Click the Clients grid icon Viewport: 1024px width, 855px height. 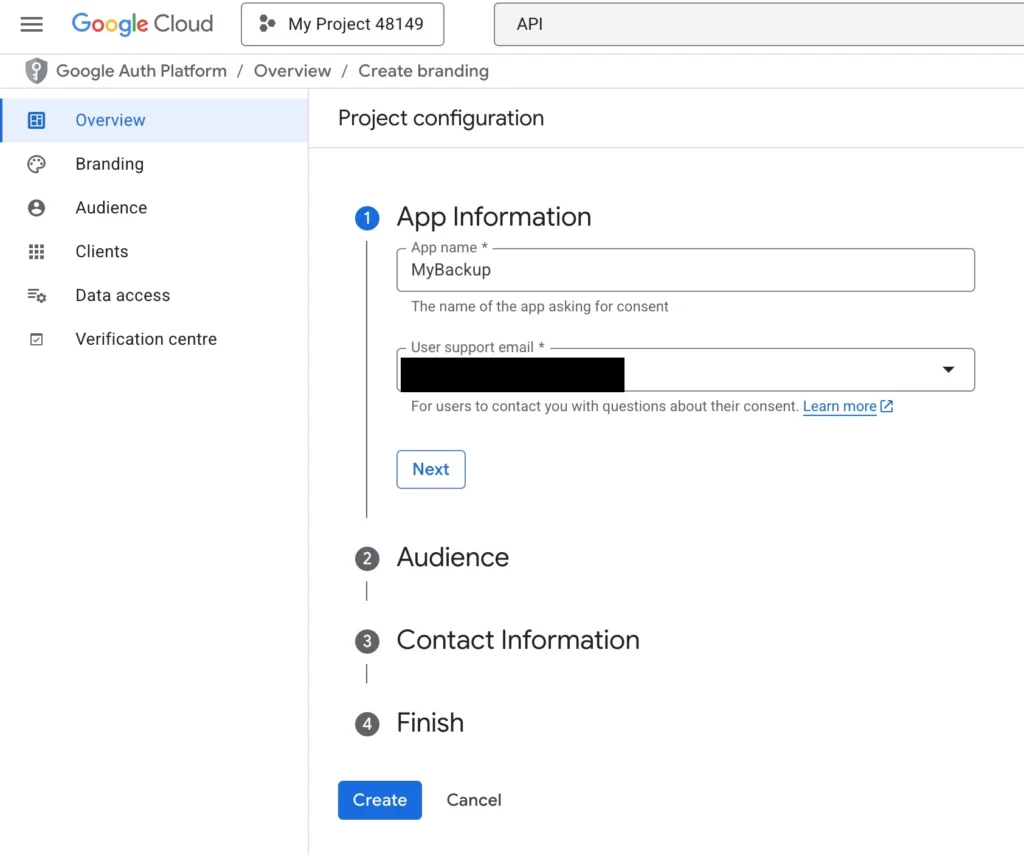[x=37, y=251]
